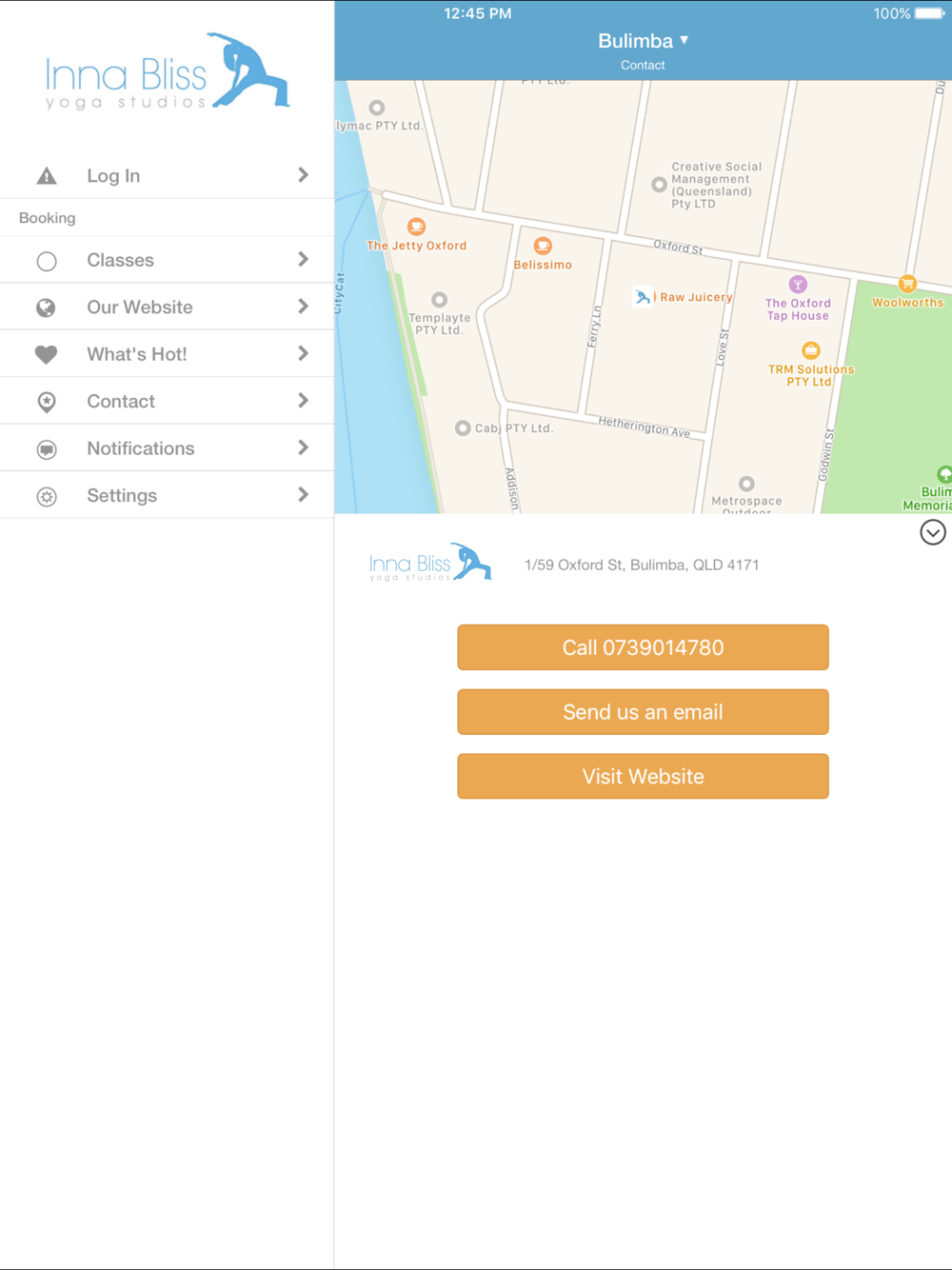The image size is (952, 1270).
Task: Tap the Woolworths shopping cart marker
Action: tap(907, 284)
